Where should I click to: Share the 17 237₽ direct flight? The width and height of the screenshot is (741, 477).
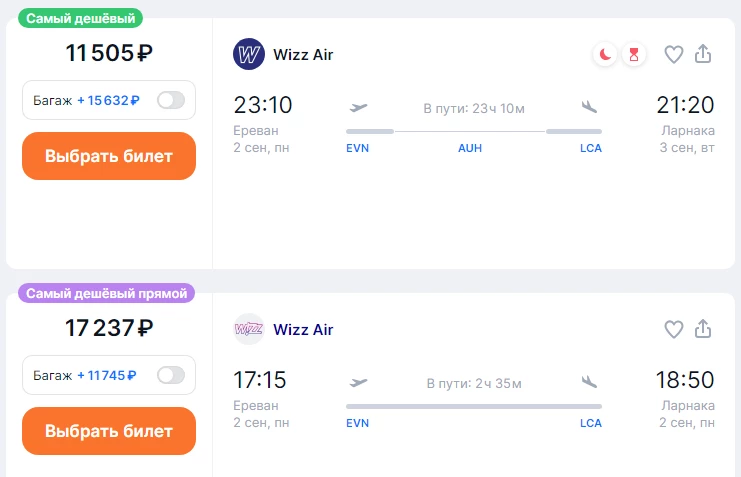pyautogui.click(x=703, y=329)
